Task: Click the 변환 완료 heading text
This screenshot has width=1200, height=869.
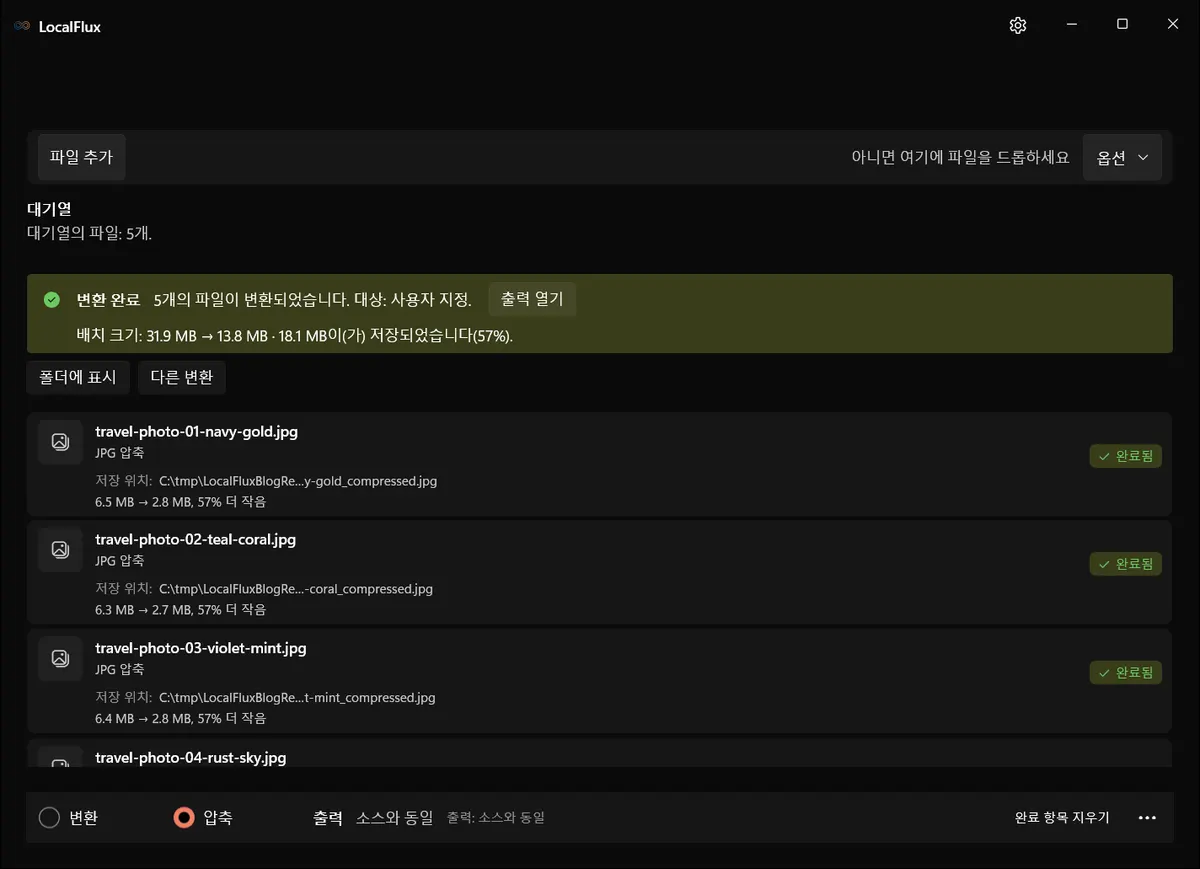Action: tap(108, 300)
